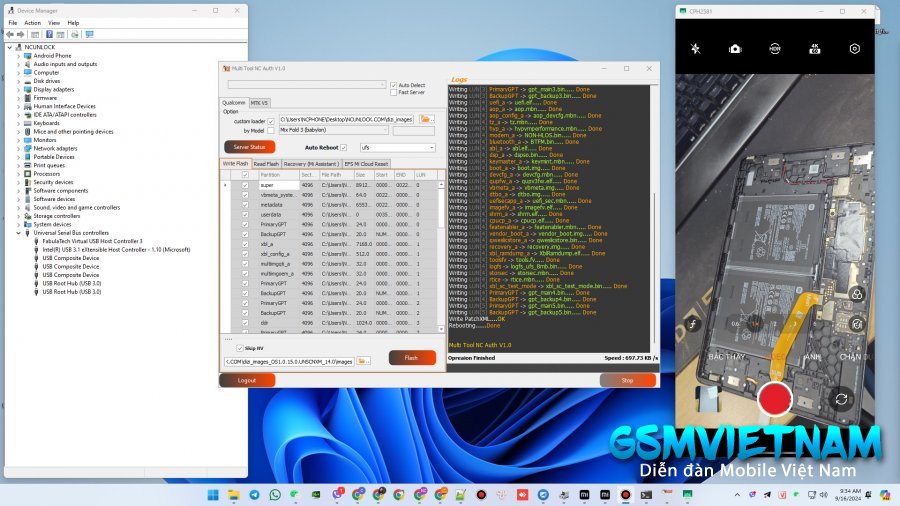The height and width of the screenshot is (506, 900).
Task: Open File Explorer from the taskbar
Action: click(234, 495)
